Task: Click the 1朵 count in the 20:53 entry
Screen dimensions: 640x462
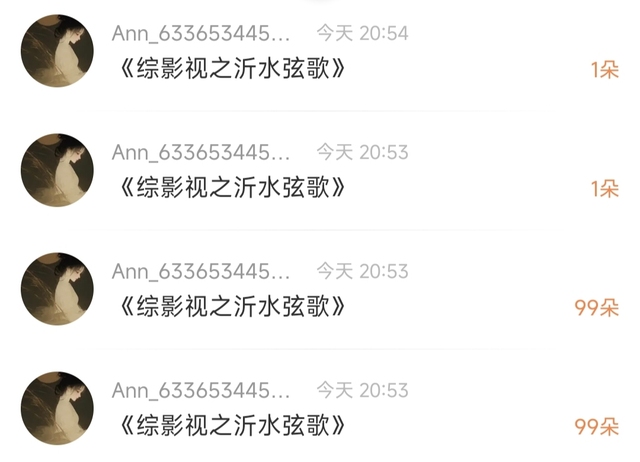Action: (x=605, y=189)
